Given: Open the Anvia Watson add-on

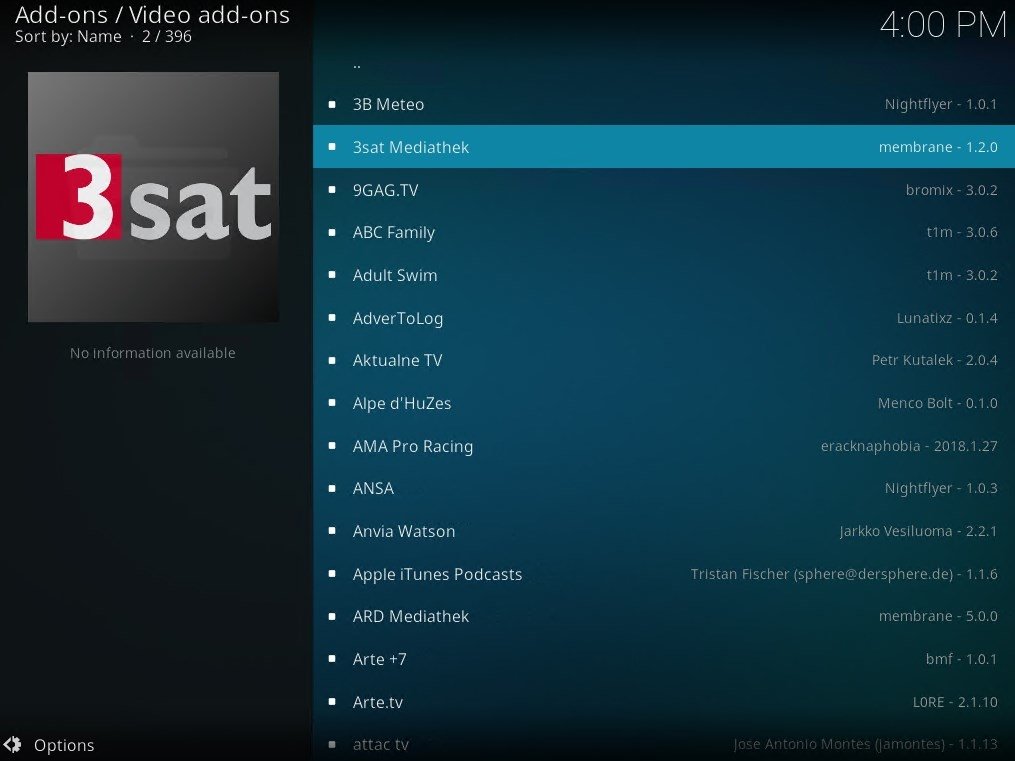Looking at the screenshot, I should (664, 531).
